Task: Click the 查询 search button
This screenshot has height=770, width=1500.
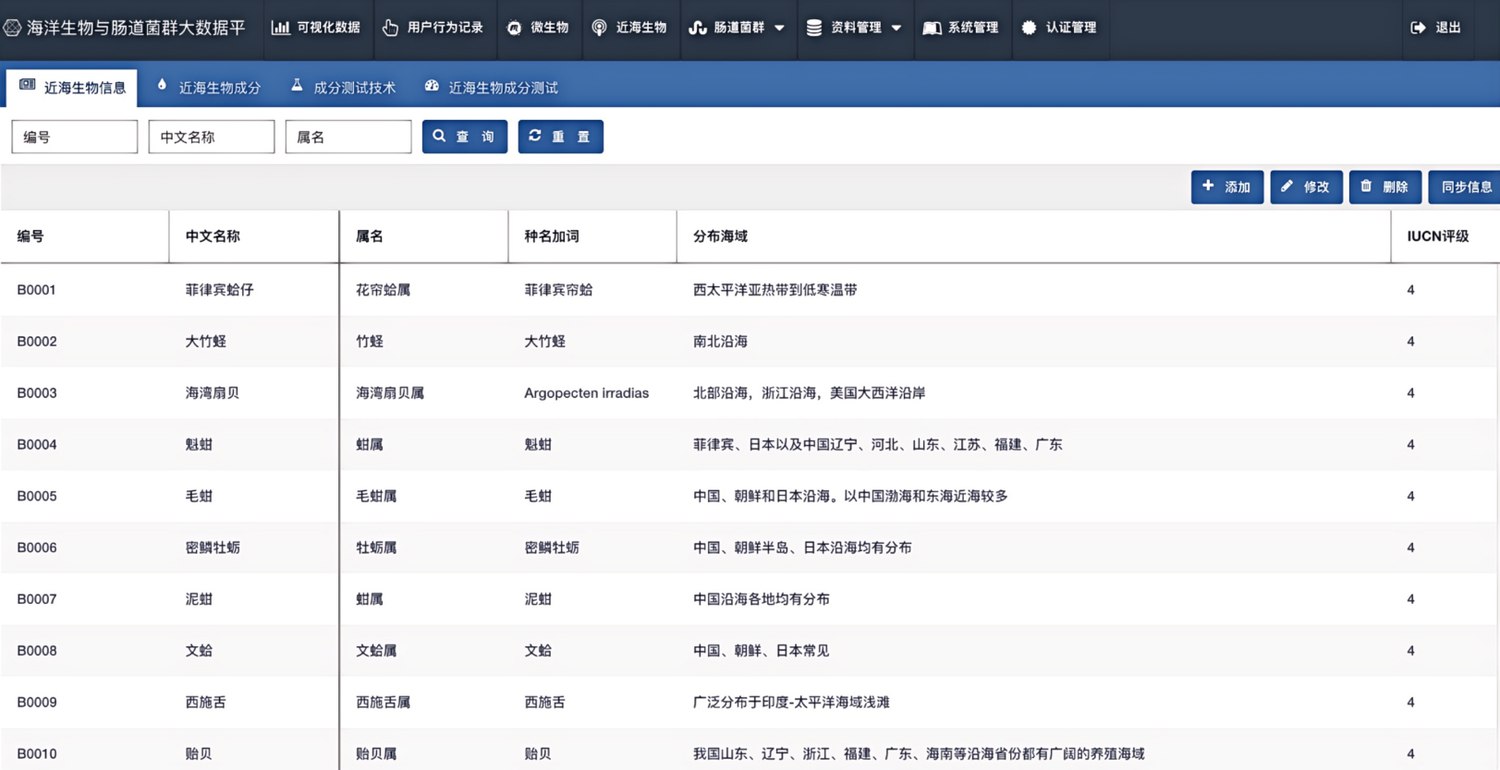Action: coord(465,137)
